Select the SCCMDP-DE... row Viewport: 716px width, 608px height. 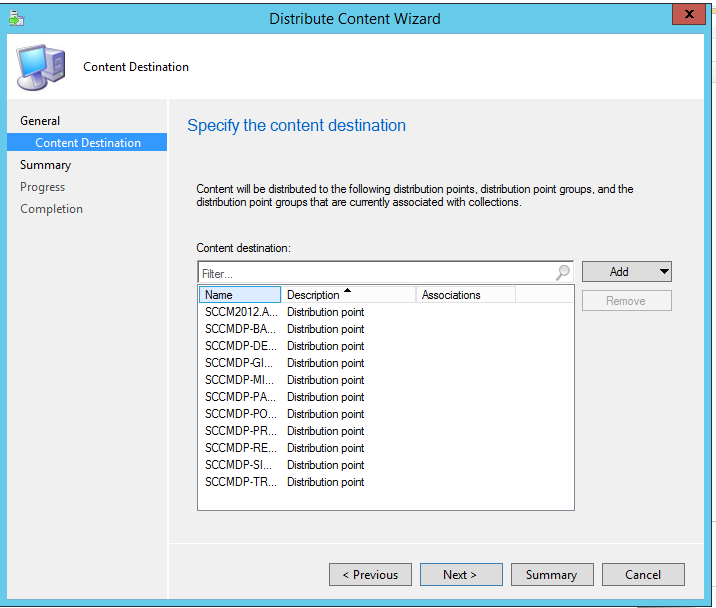point(386,346)
